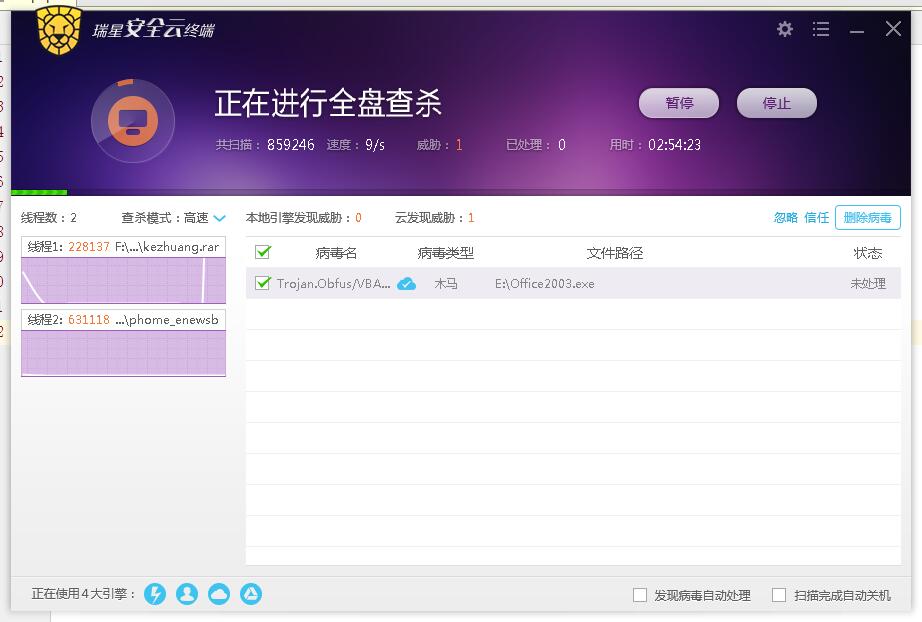Image resolution: width=922 pixels, height=622 pixels.
Task: Open the list menu icon in title bar
Action: click(x=821, y=29)
